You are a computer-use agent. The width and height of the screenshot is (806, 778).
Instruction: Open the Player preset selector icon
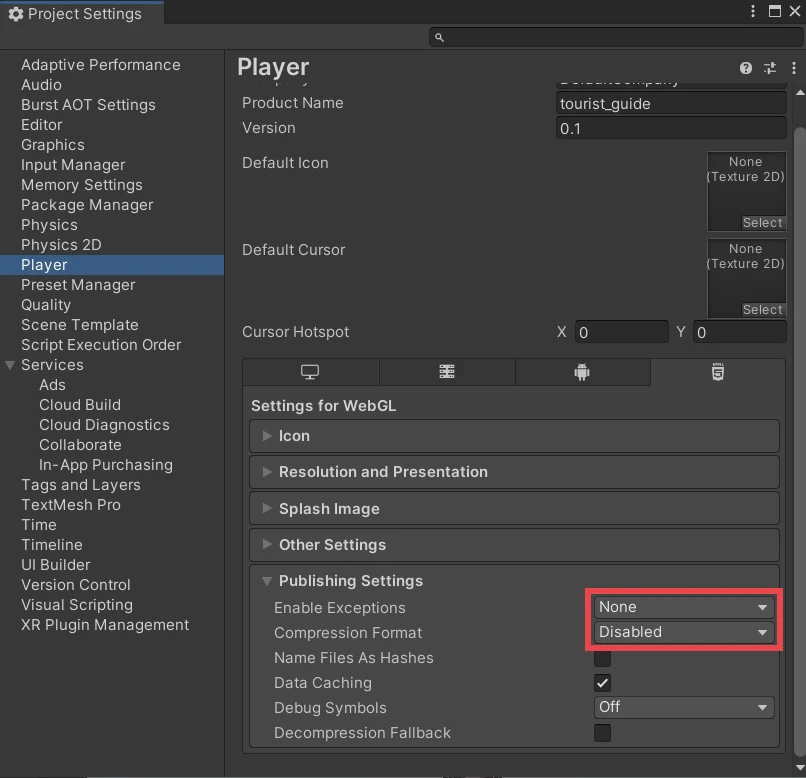point(770,68)
